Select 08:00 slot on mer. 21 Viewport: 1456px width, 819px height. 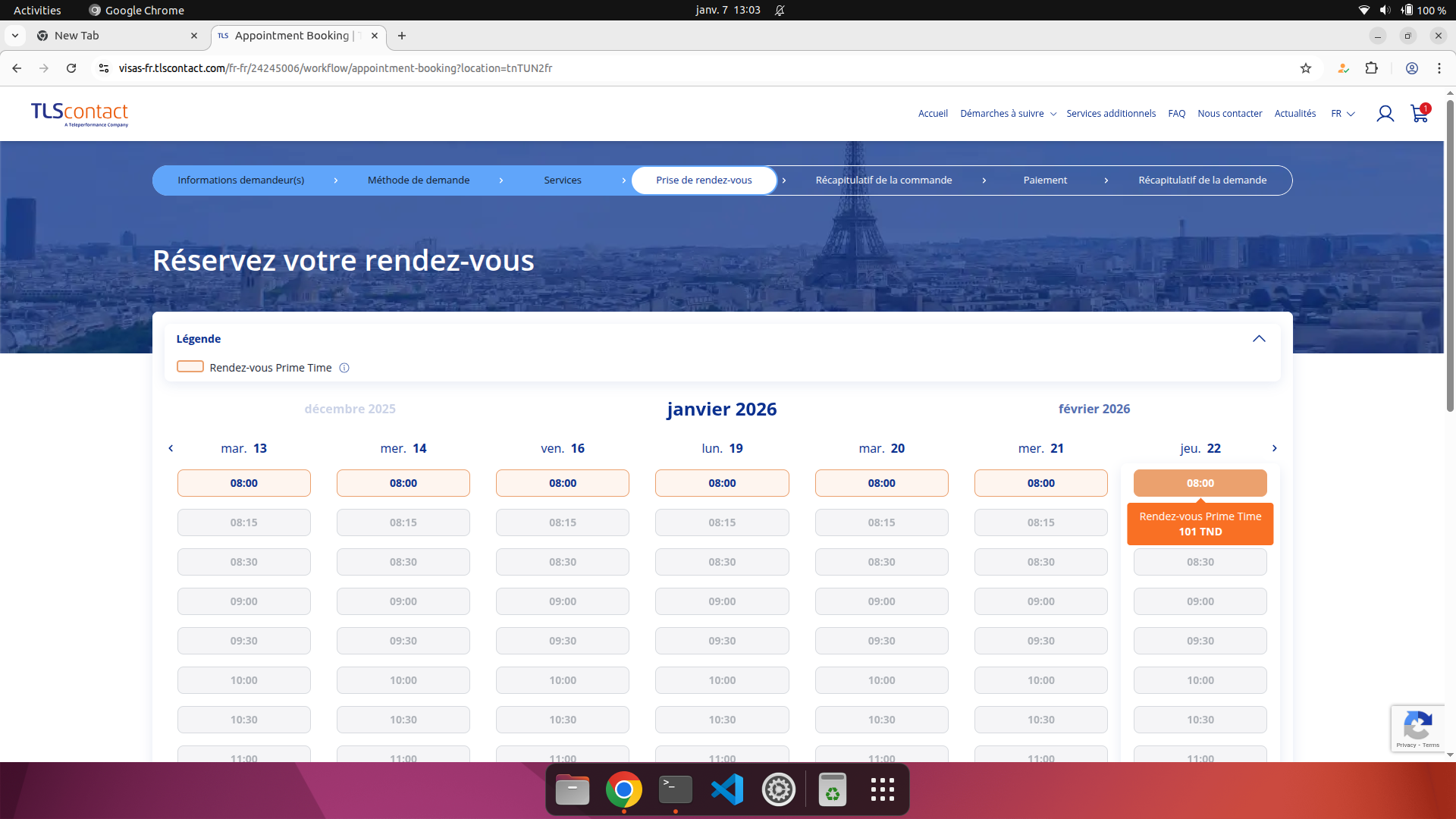click(1041, 483)
